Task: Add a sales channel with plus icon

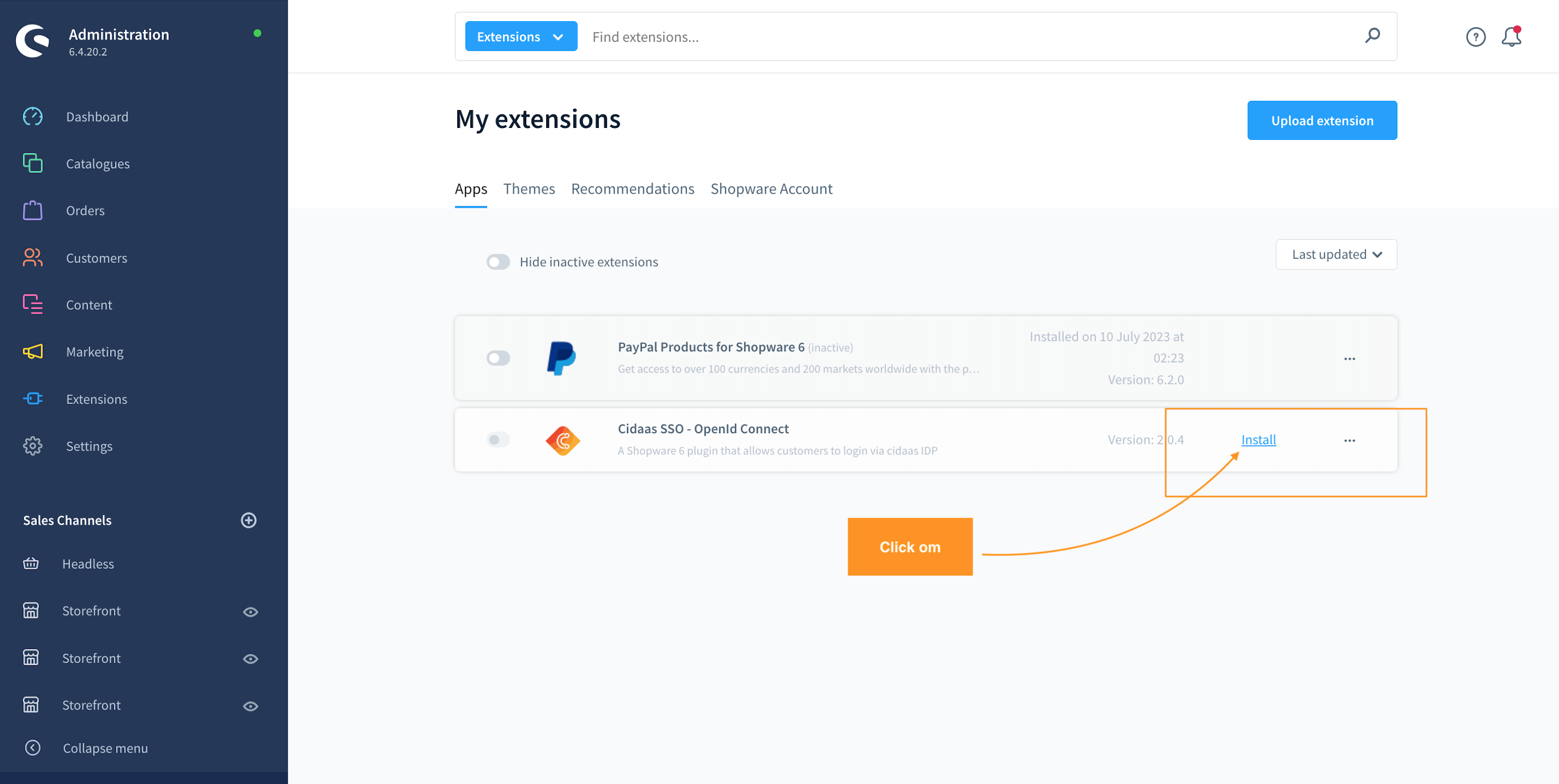Action: coord(249,520)
